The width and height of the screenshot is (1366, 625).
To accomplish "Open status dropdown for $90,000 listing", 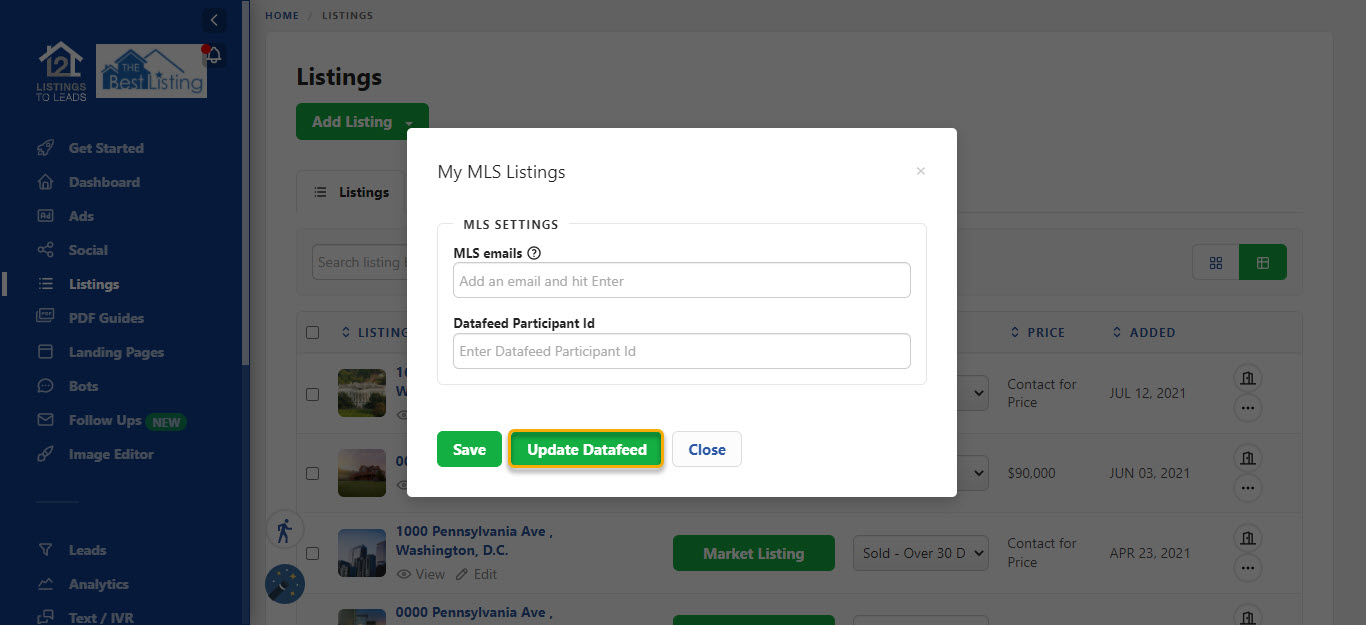I will (x=972, y=473).
